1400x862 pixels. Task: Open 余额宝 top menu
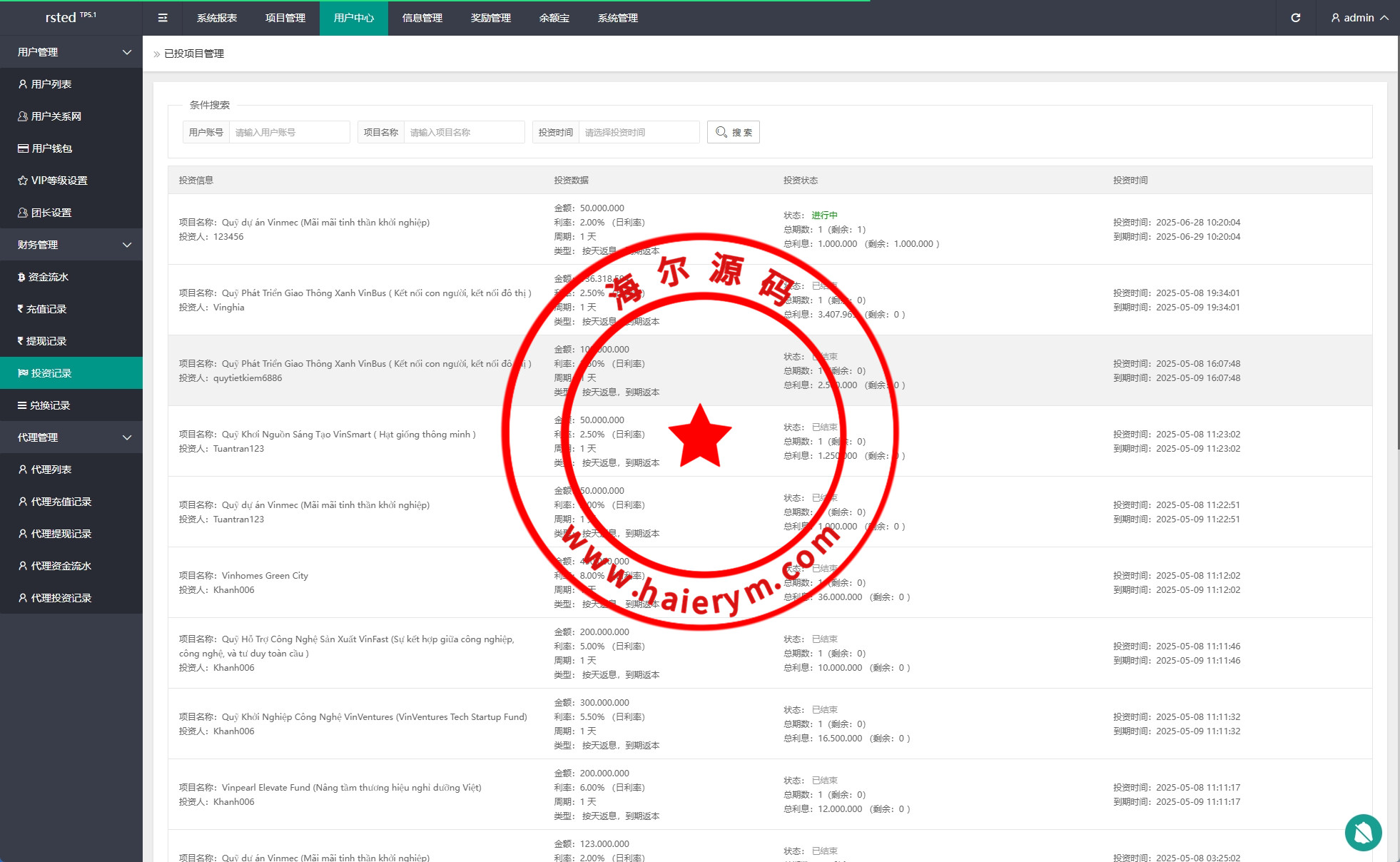(x=554, y=18)
